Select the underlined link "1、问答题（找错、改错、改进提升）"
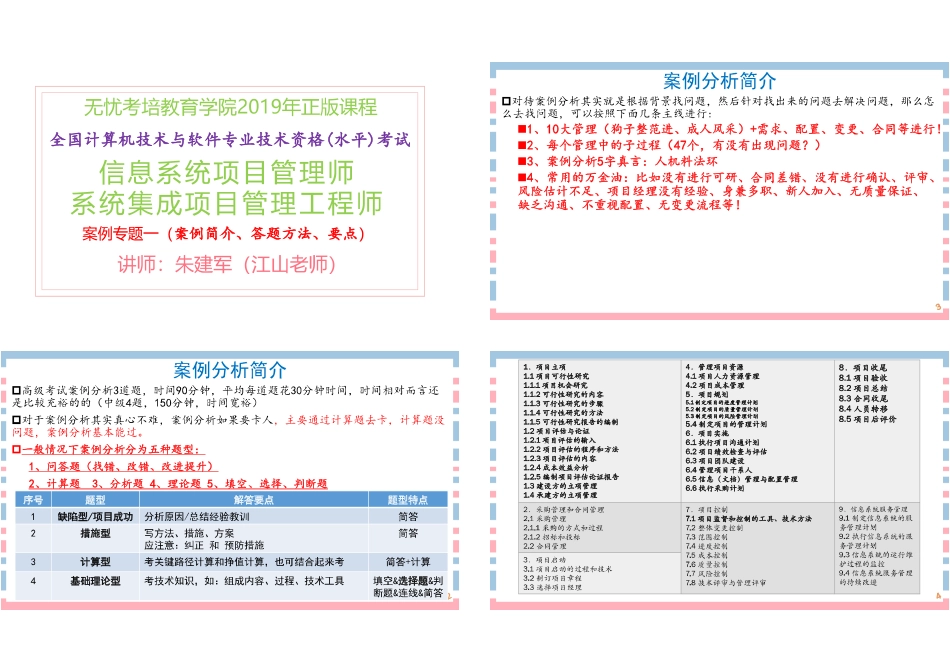This screenshot has height=672, width=950. click(122, 468)
